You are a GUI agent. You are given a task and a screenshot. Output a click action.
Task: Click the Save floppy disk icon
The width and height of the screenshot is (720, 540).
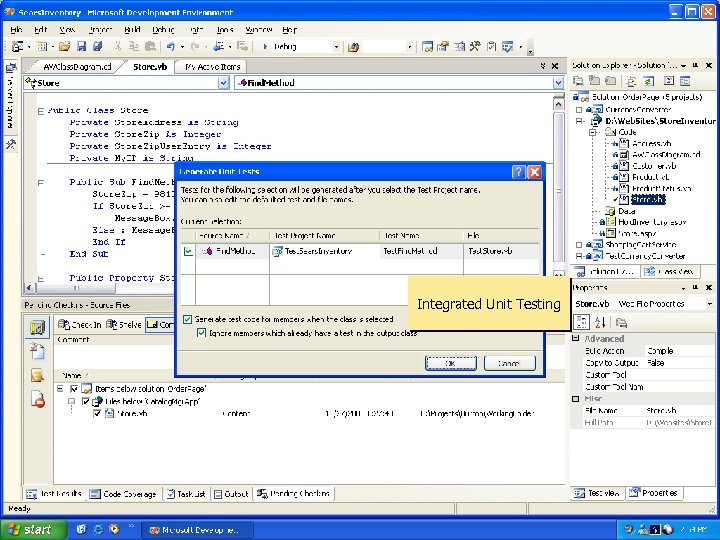click(81, 46)
